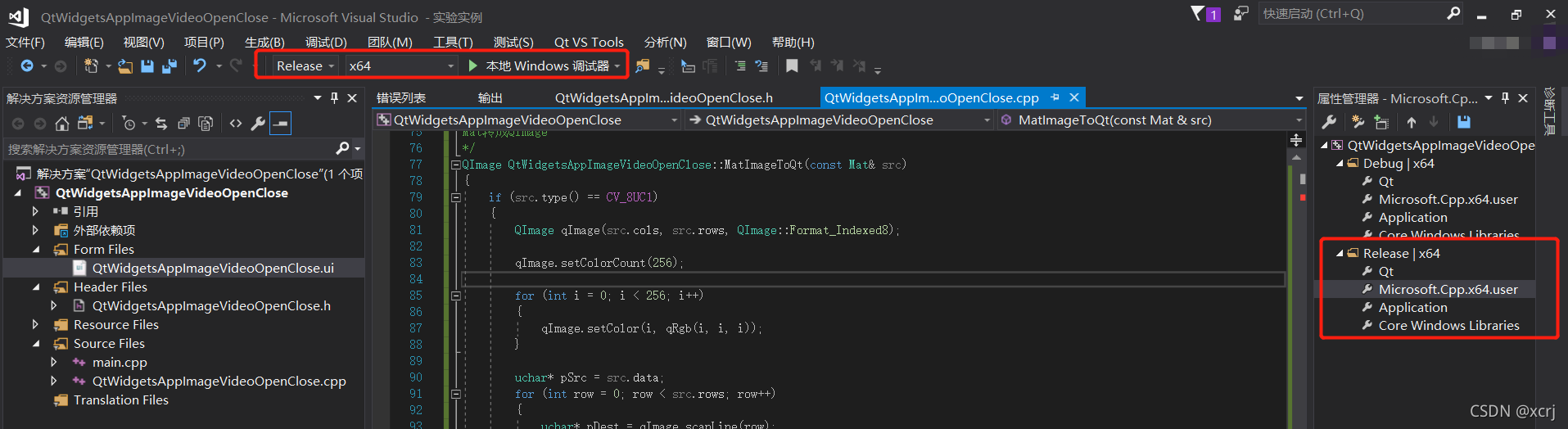Image resolution: width=1568 pixels, height=429 pixels.
Task: Toggle Preview Selected Items button
Action: 280,124
